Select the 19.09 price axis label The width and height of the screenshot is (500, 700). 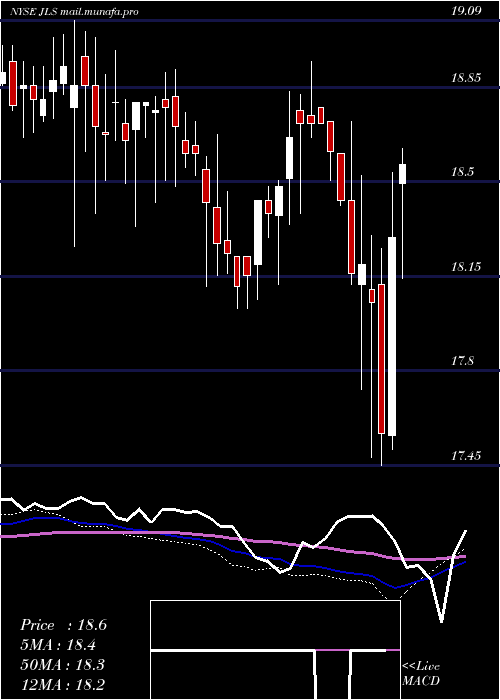click(466, 11)
